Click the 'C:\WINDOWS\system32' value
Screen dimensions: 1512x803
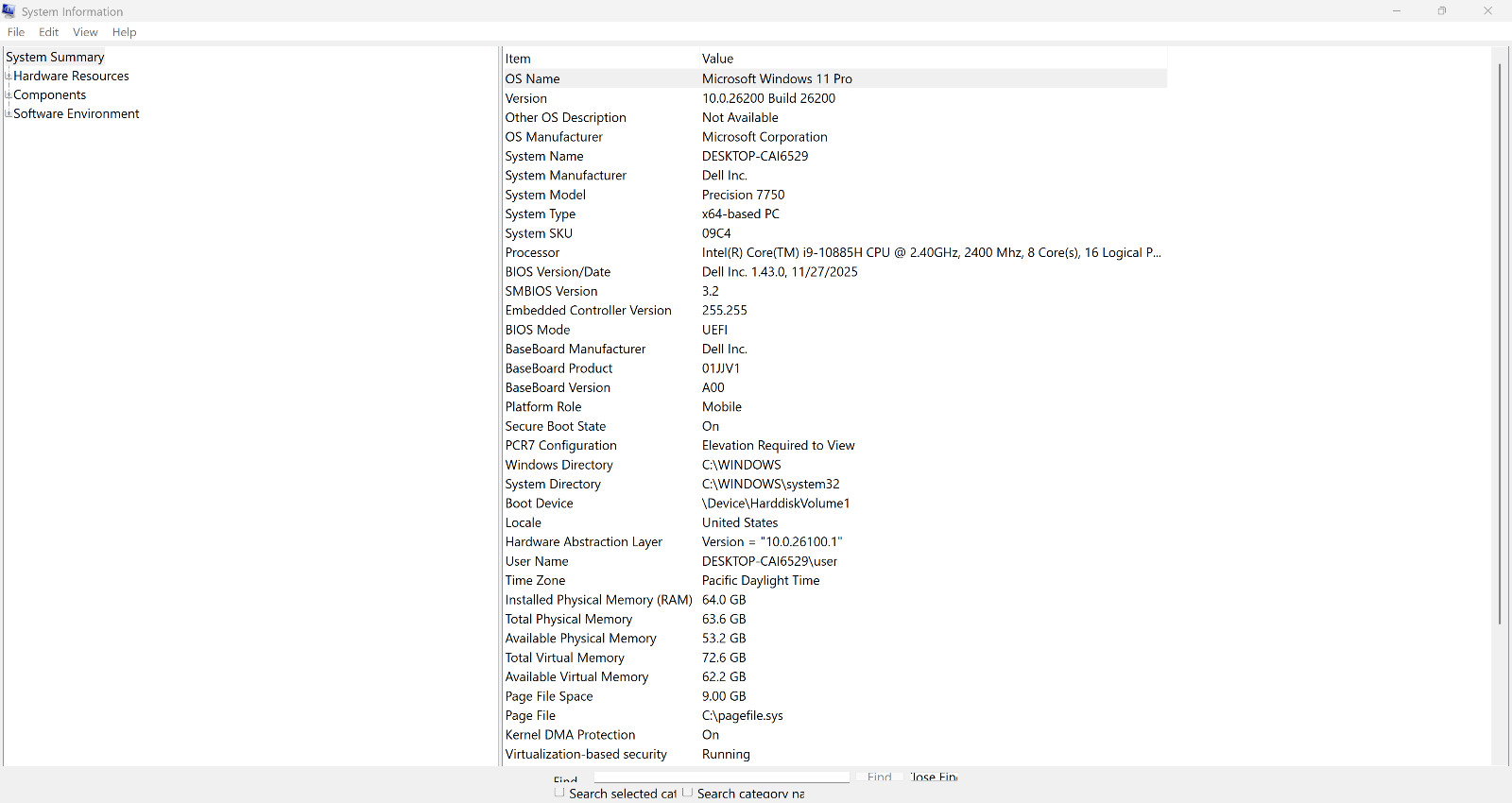pos(770,485)
